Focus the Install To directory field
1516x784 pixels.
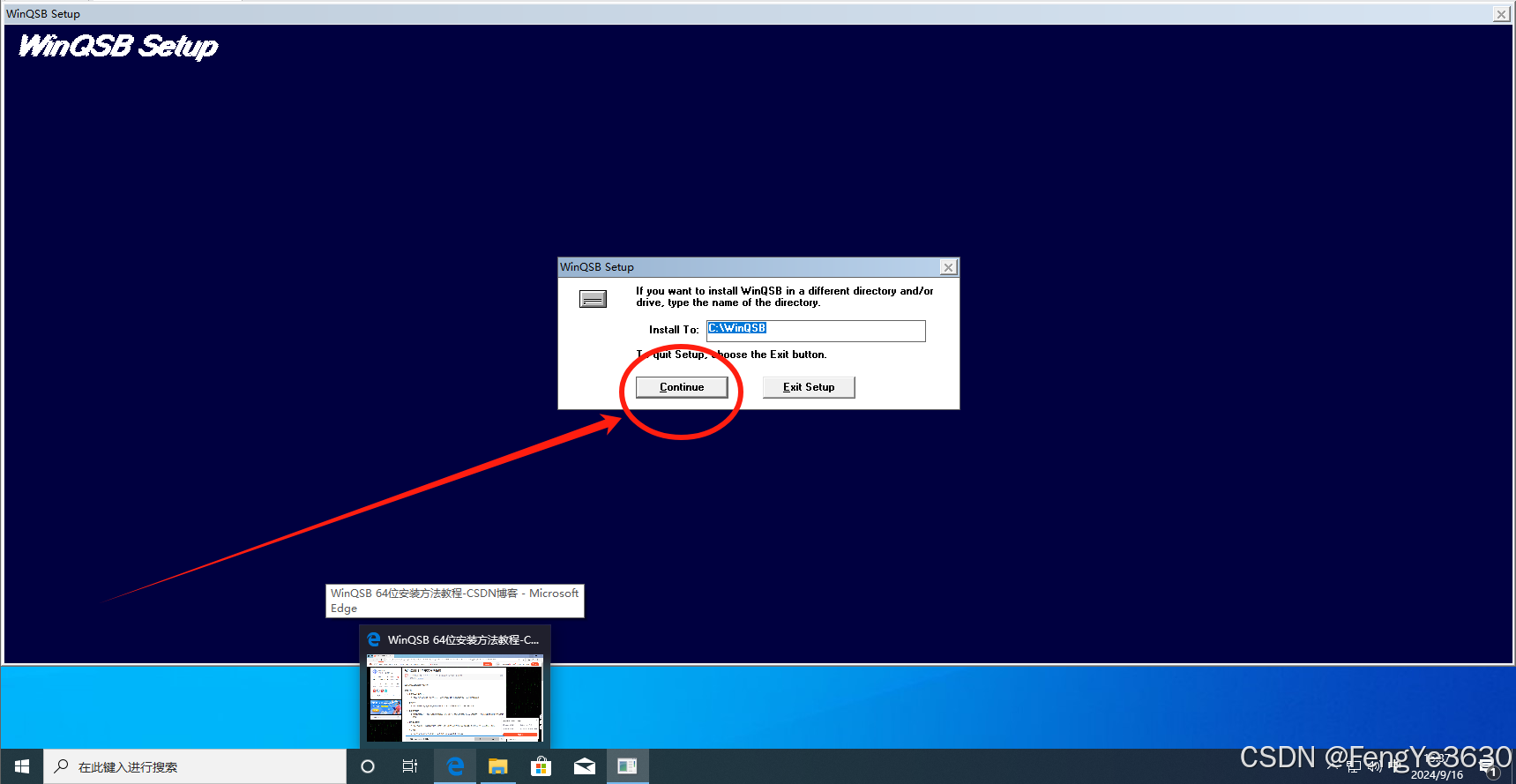click(x=816, y=330)
